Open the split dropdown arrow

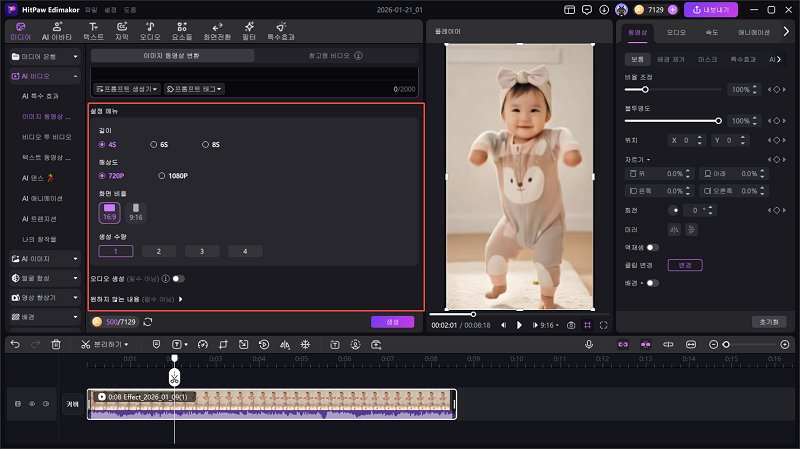pos(127,345)
